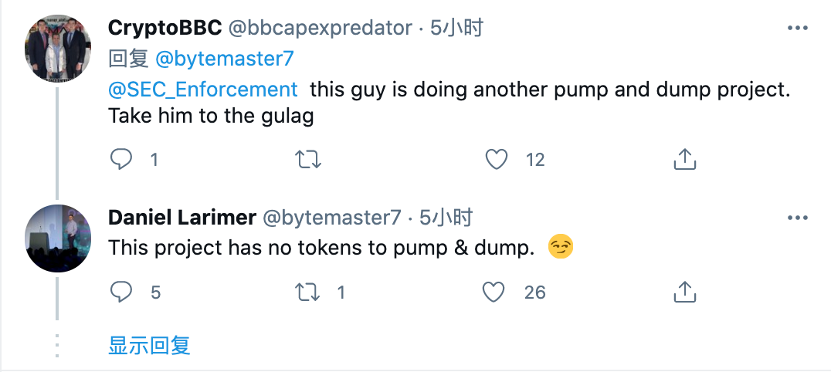The width and height of the screenshot is (832, 372).
Task: Open Daniel Larimer's tweet timestamp 5小时
Action: pyautogui.click(x=446, y=218)
